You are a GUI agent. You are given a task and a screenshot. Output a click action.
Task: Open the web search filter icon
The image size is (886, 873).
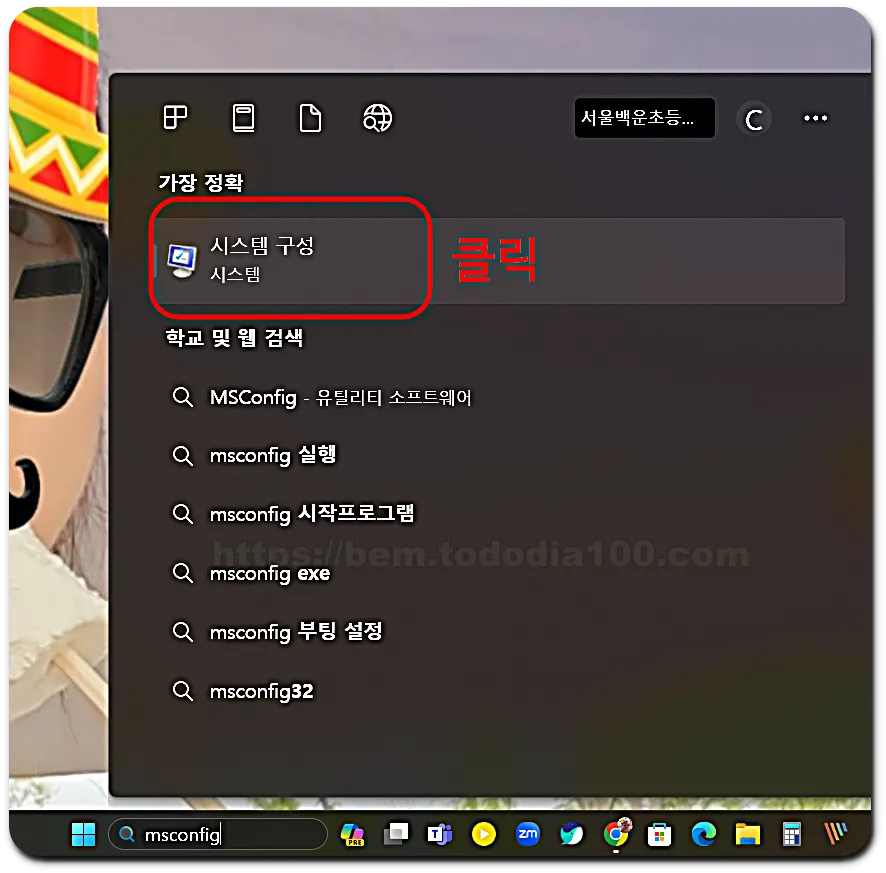click(x=377, y=117)
